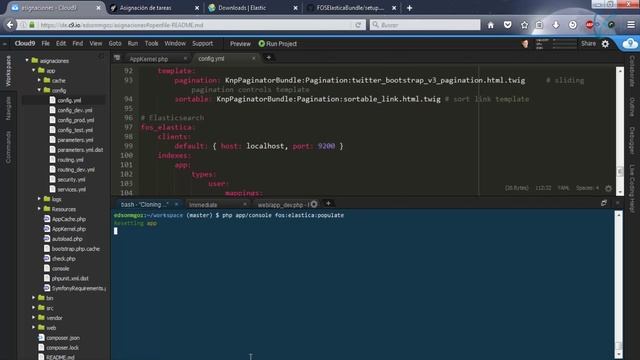Open the Commands side panel
The image size is (640, 360).
coord(8,147)
